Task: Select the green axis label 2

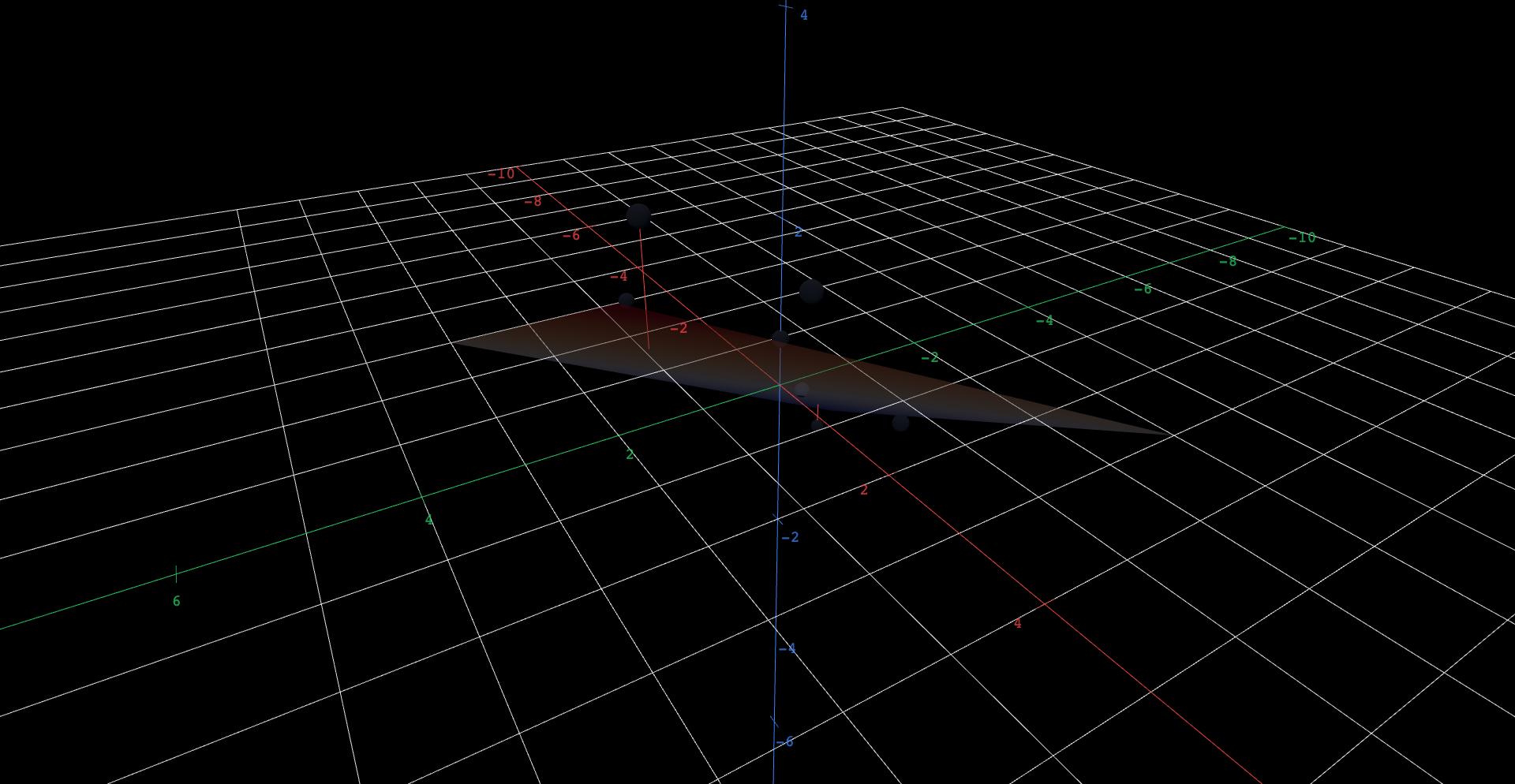Action: coord(630,454)
